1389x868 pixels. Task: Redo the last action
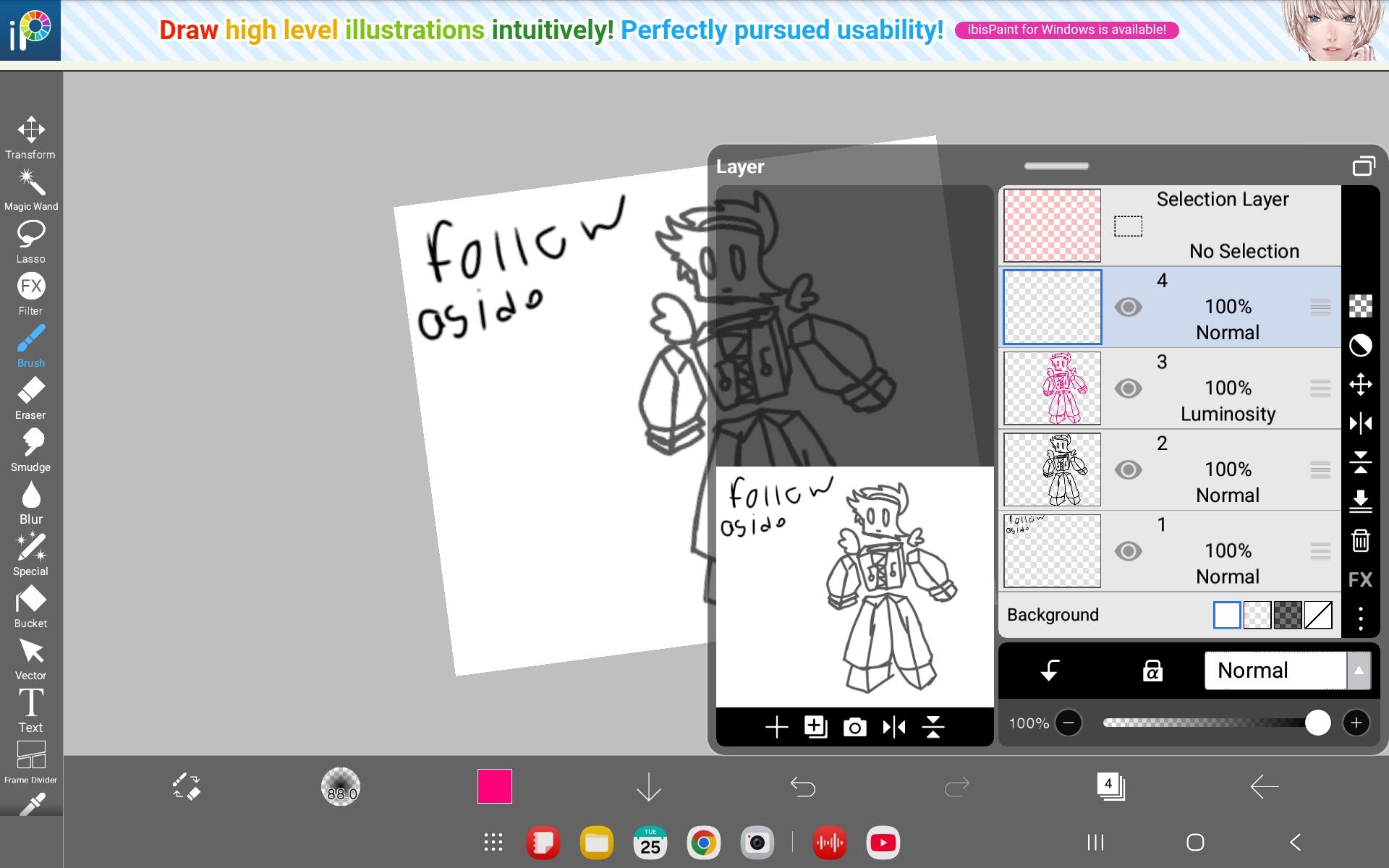tap(957, 786)
